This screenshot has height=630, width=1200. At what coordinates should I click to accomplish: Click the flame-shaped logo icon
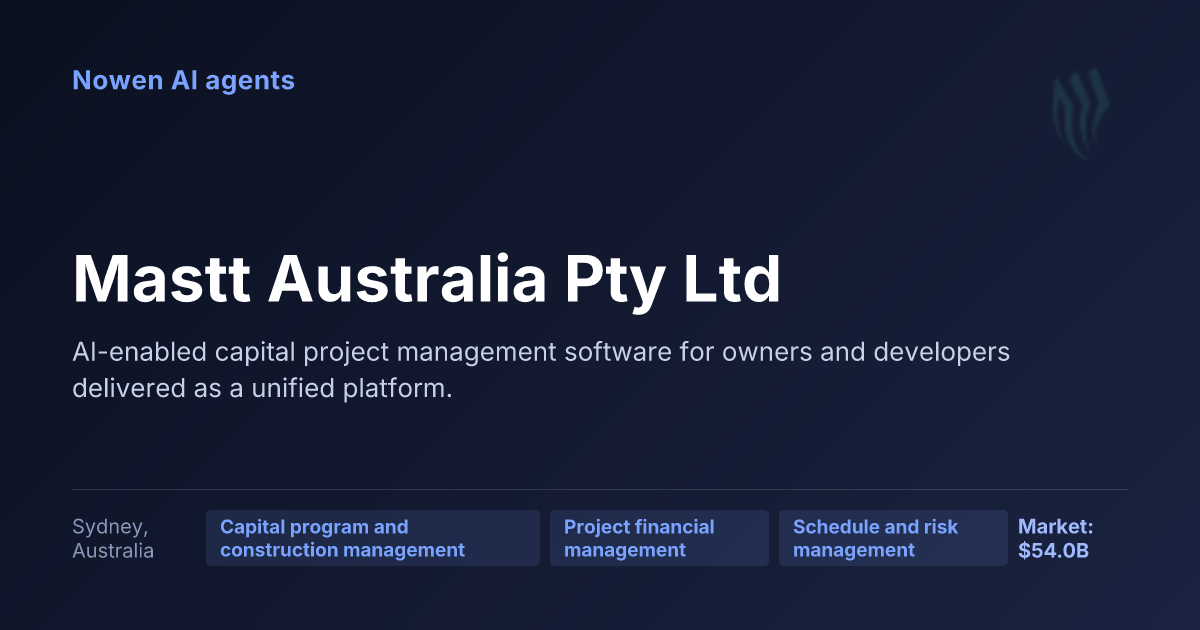(1080, 114)
